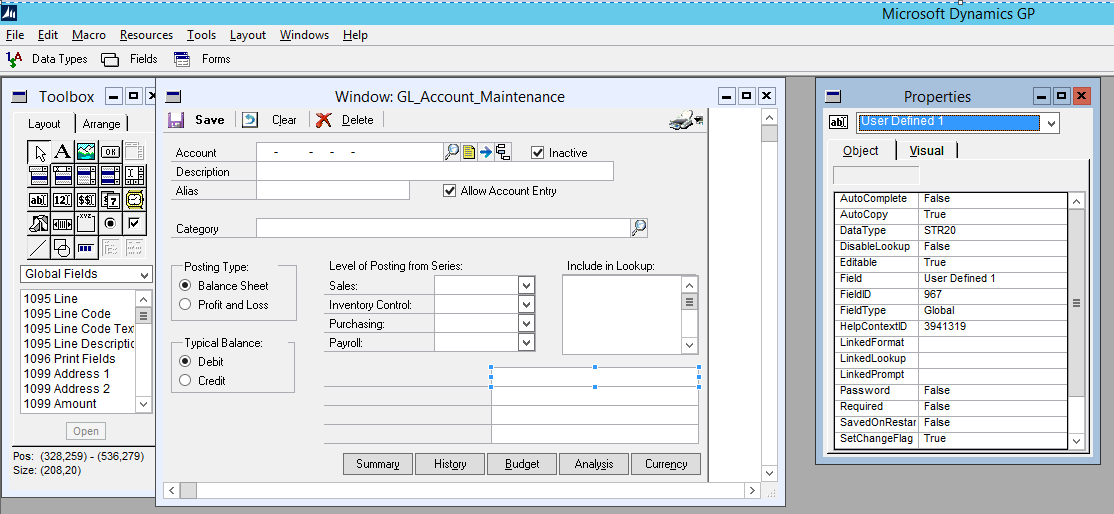
Task: Open Data Types from the main toolbar
Action: coord(47,59)
